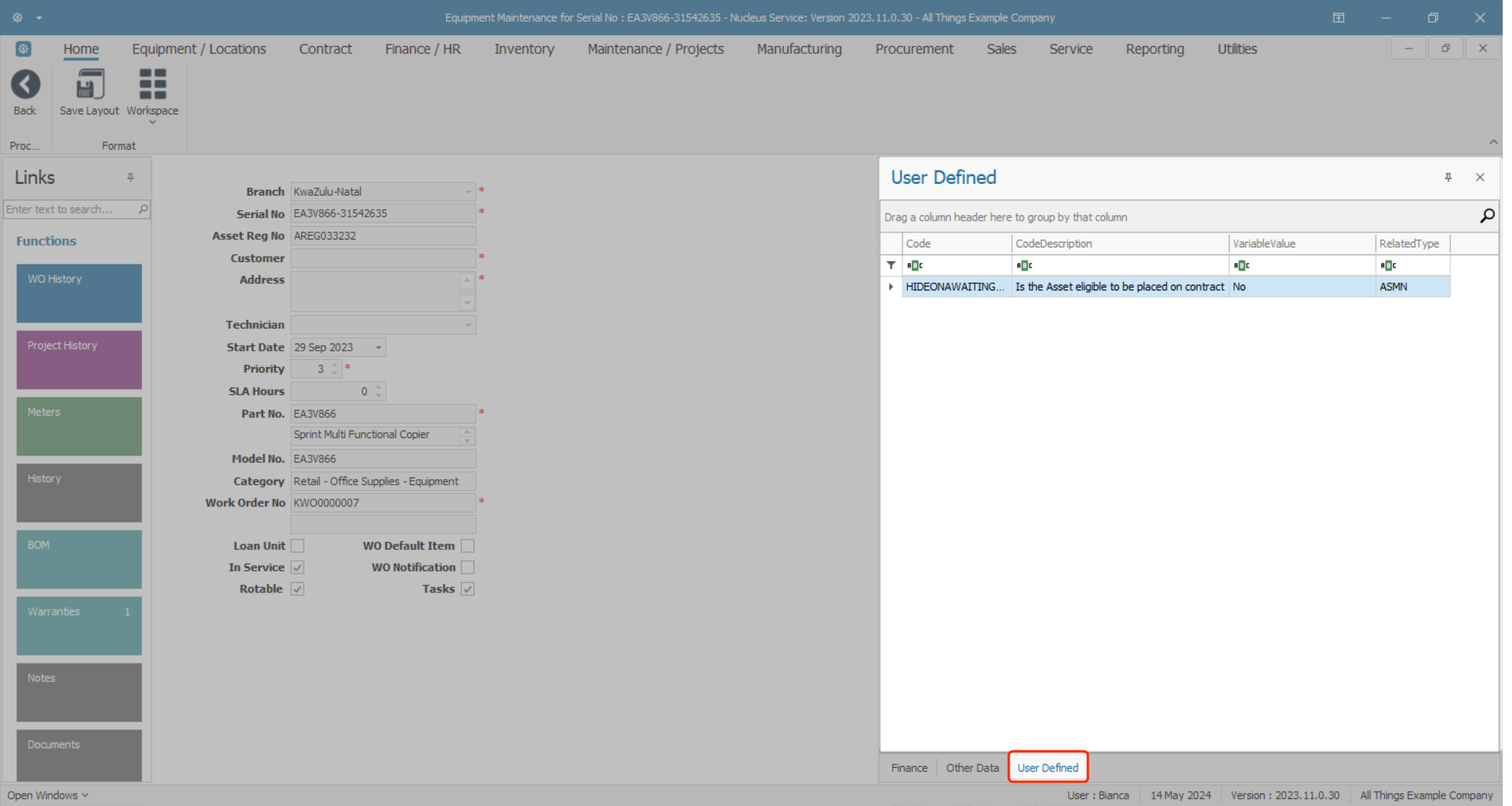
Task: Click the Save Layout icon
Action: point(90,85)
